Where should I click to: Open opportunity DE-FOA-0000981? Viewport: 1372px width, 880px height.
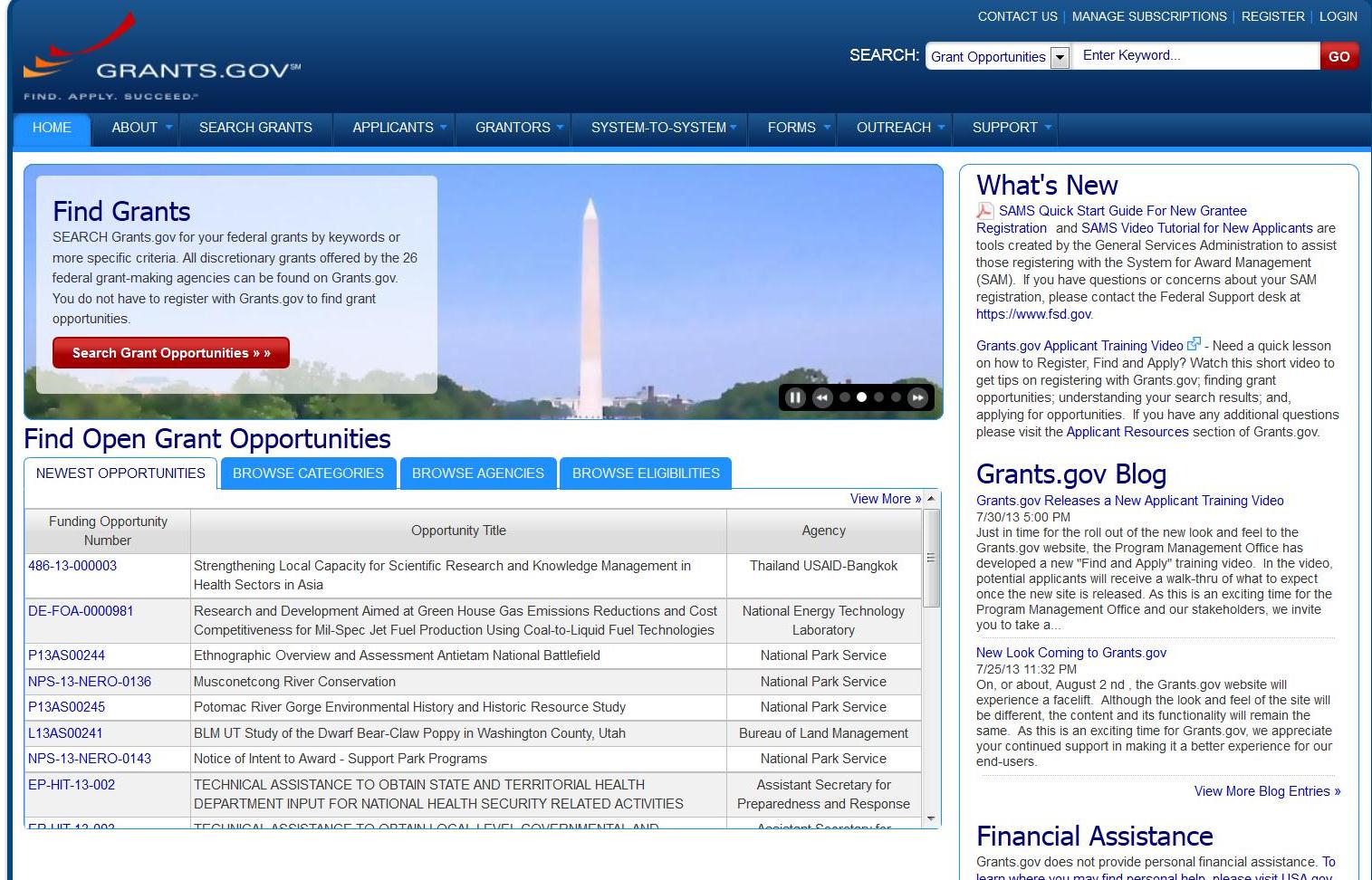click(81, 611)
